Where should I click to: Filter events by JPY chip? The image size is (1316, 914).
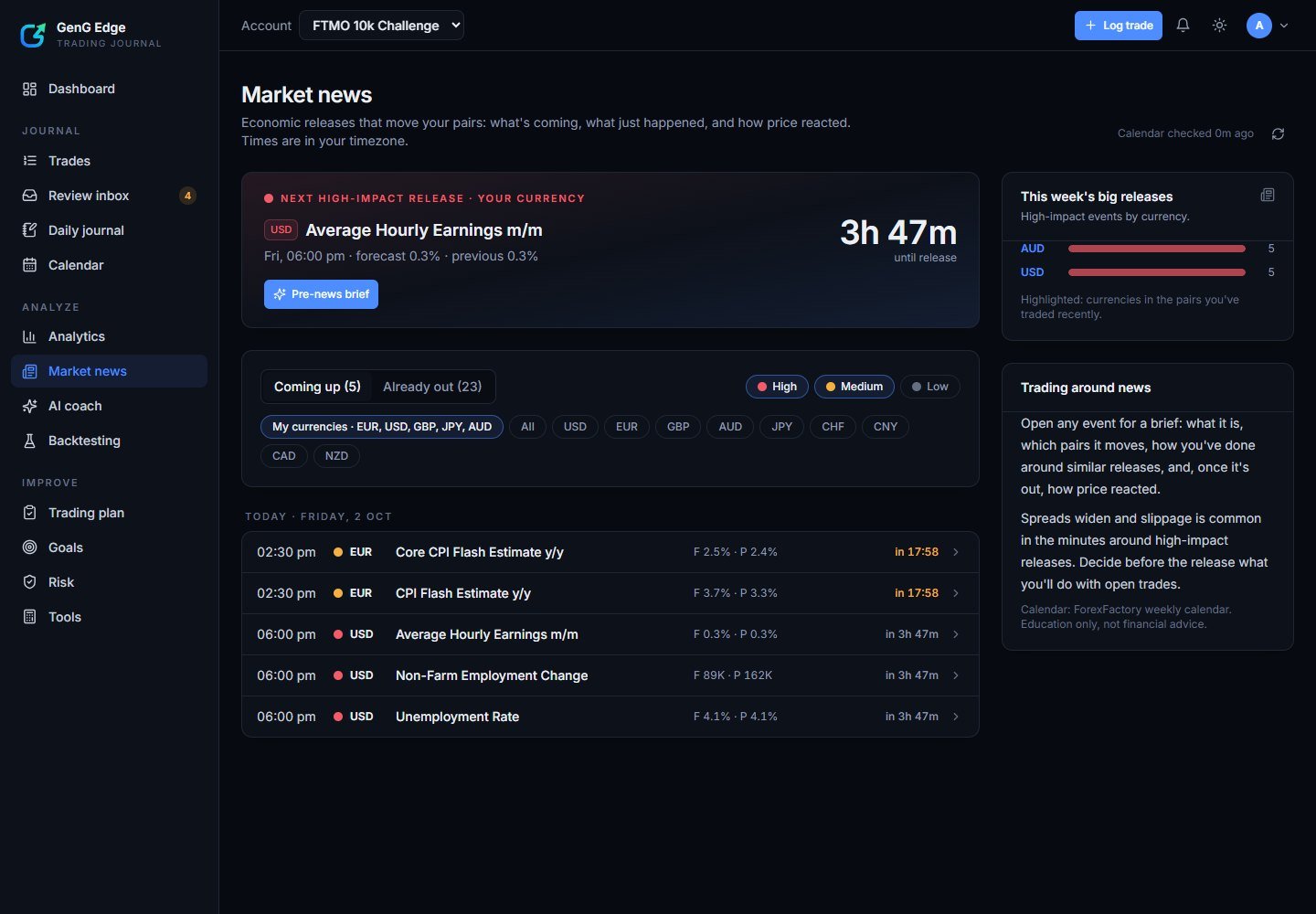pos(782,427)
